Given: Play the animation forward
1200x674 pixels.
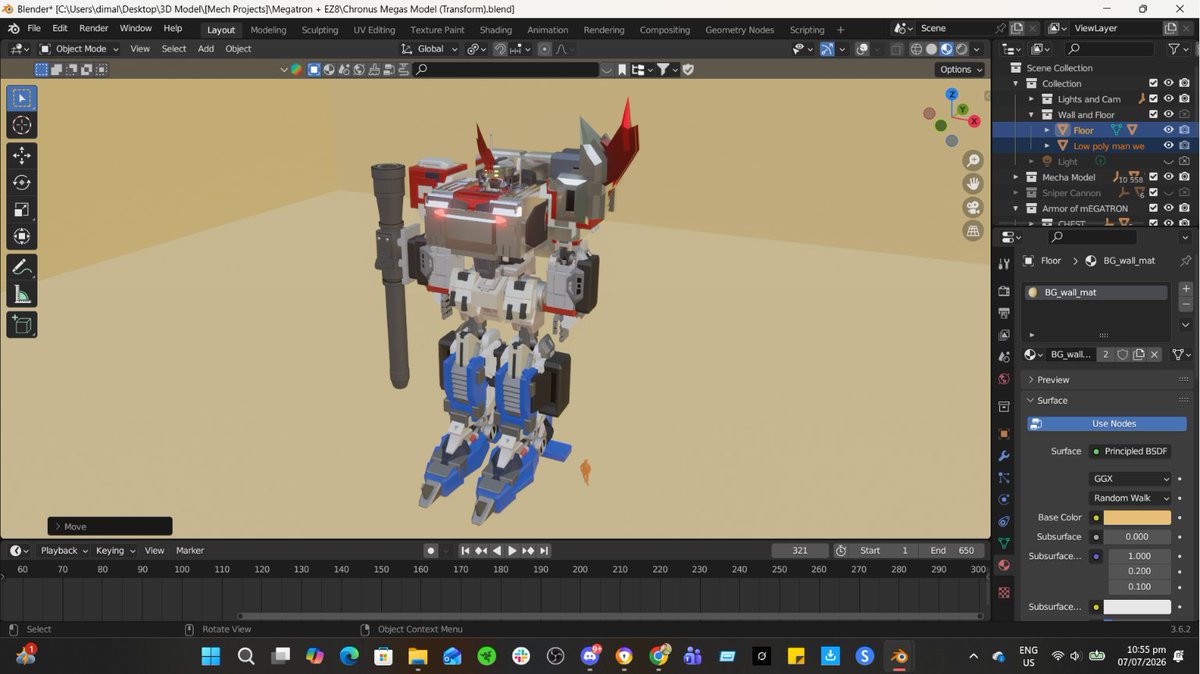Looking at the screenshot, I should [512, 551].
